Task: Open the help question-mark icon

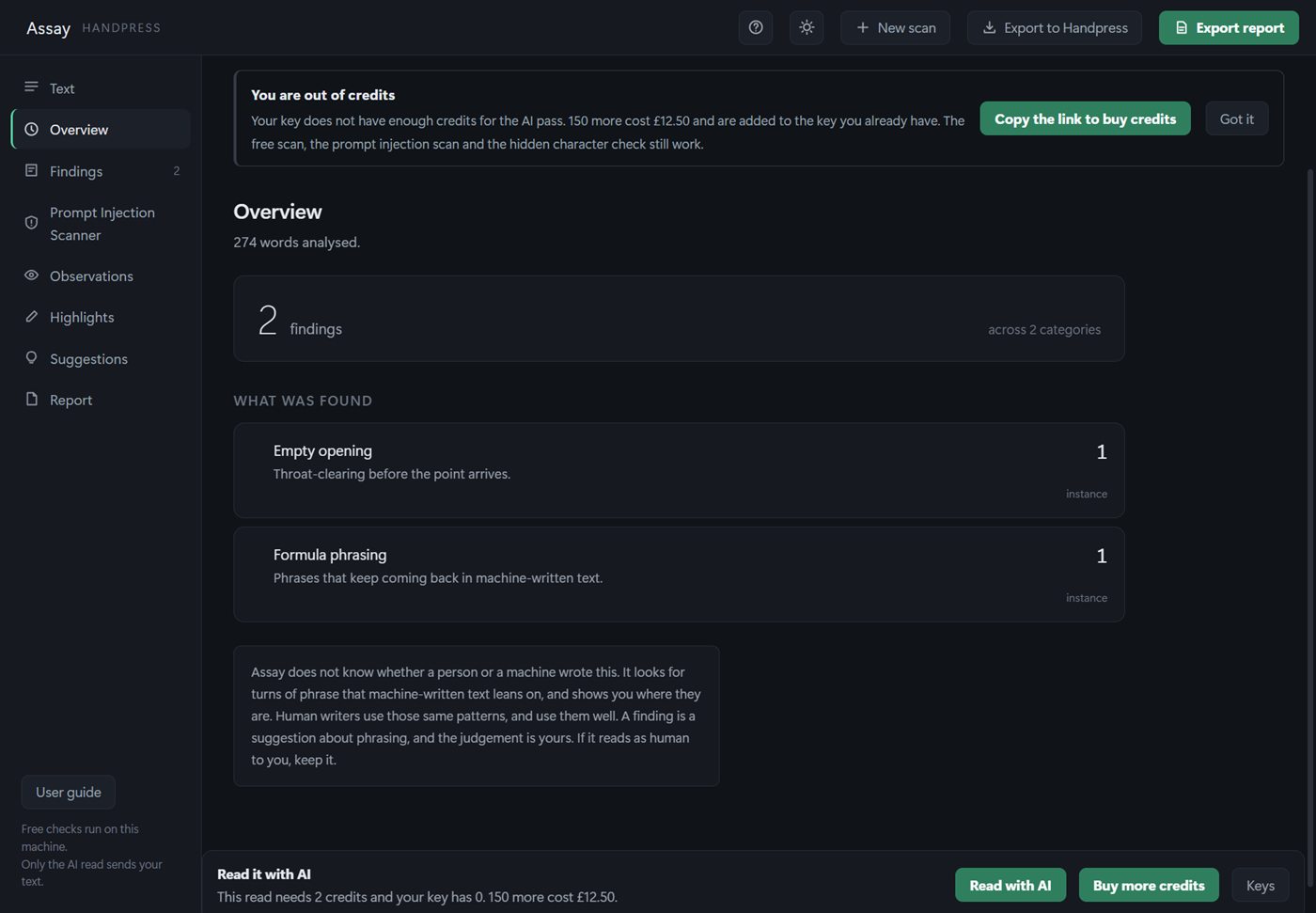Action: coord(756,28)
